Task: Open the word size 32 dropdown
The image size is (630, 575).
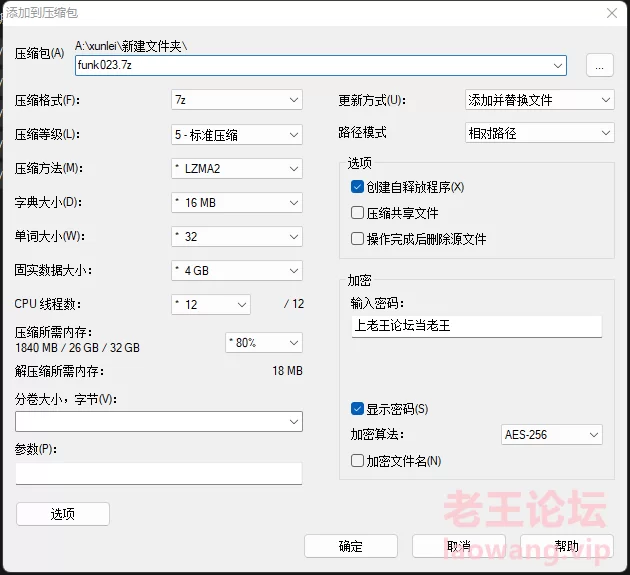Action: [x=237, y=237]
